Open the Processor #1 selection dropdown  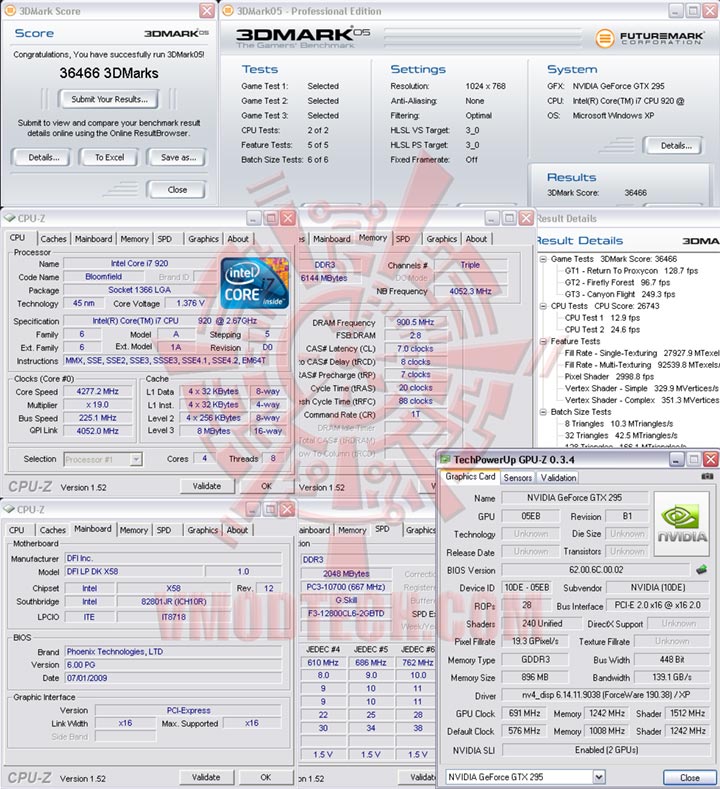tap(135, 459)
